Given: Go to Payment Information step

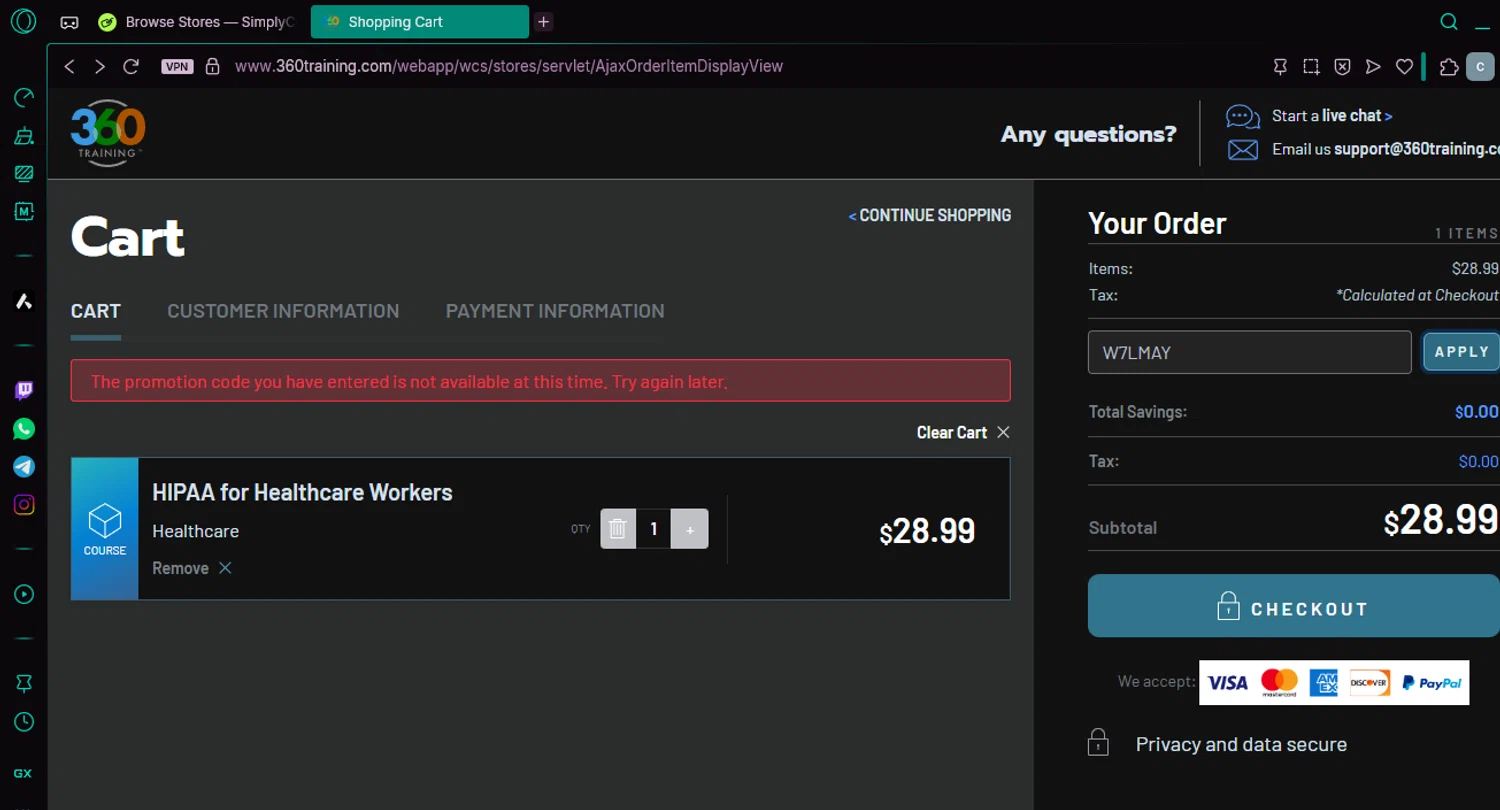Looking at the screenshot, I should (x=555, y=311).
